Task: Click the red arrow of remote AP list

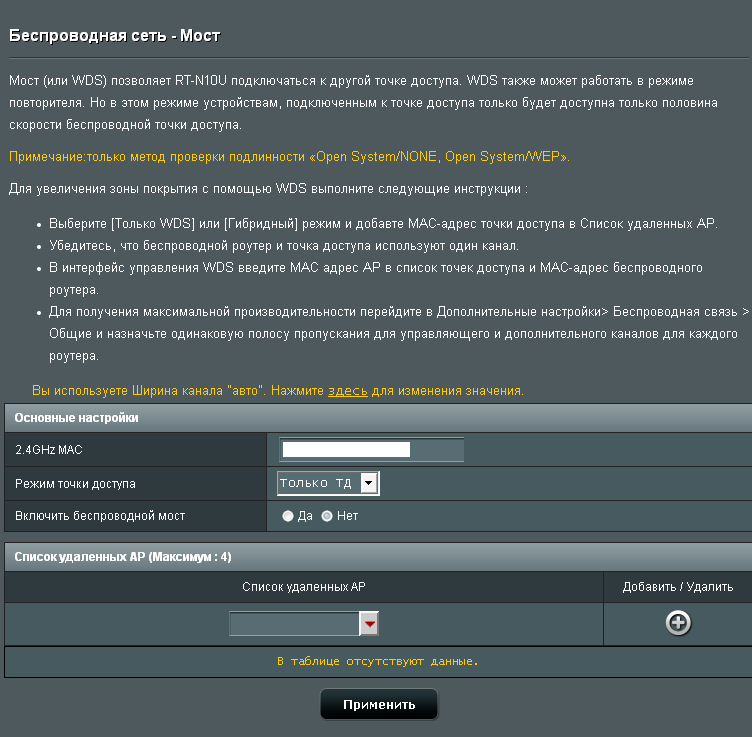Action: click(x=370, y=624)
